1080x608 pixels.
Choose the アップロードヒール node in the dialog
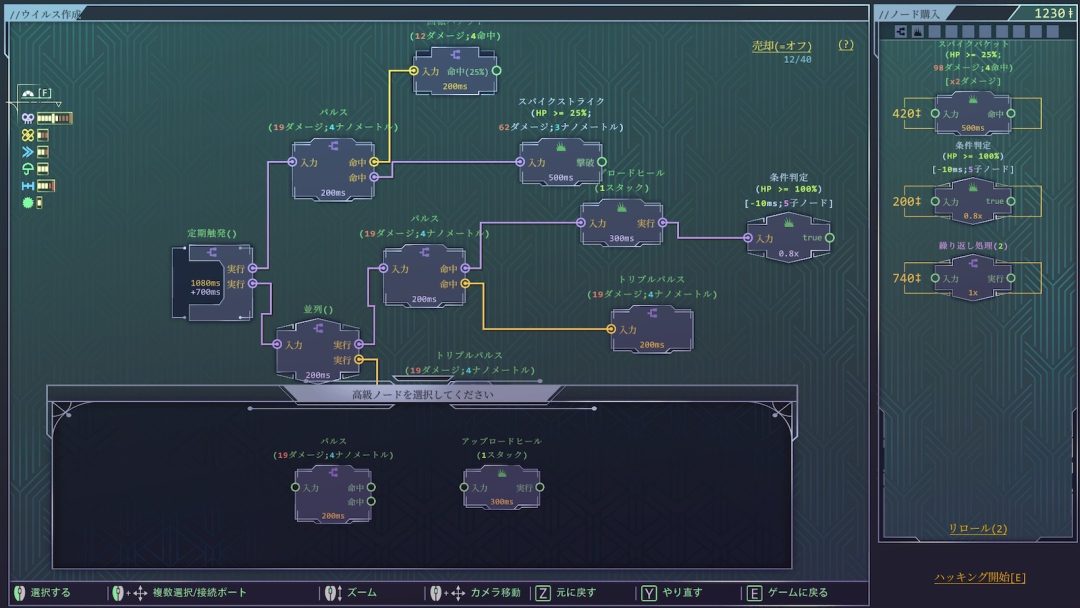point(501,488)
